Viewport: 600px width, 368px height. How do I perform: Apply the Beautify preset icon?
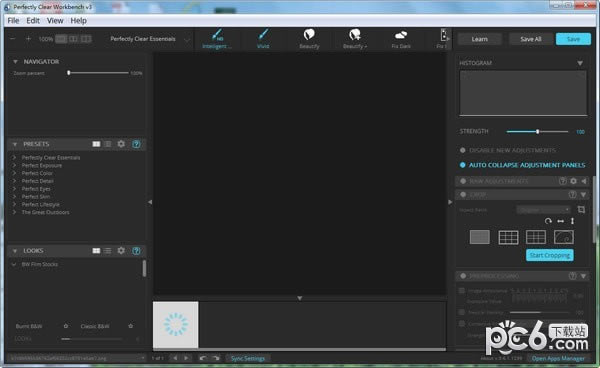pyautogui.click(x=309, y=35)
